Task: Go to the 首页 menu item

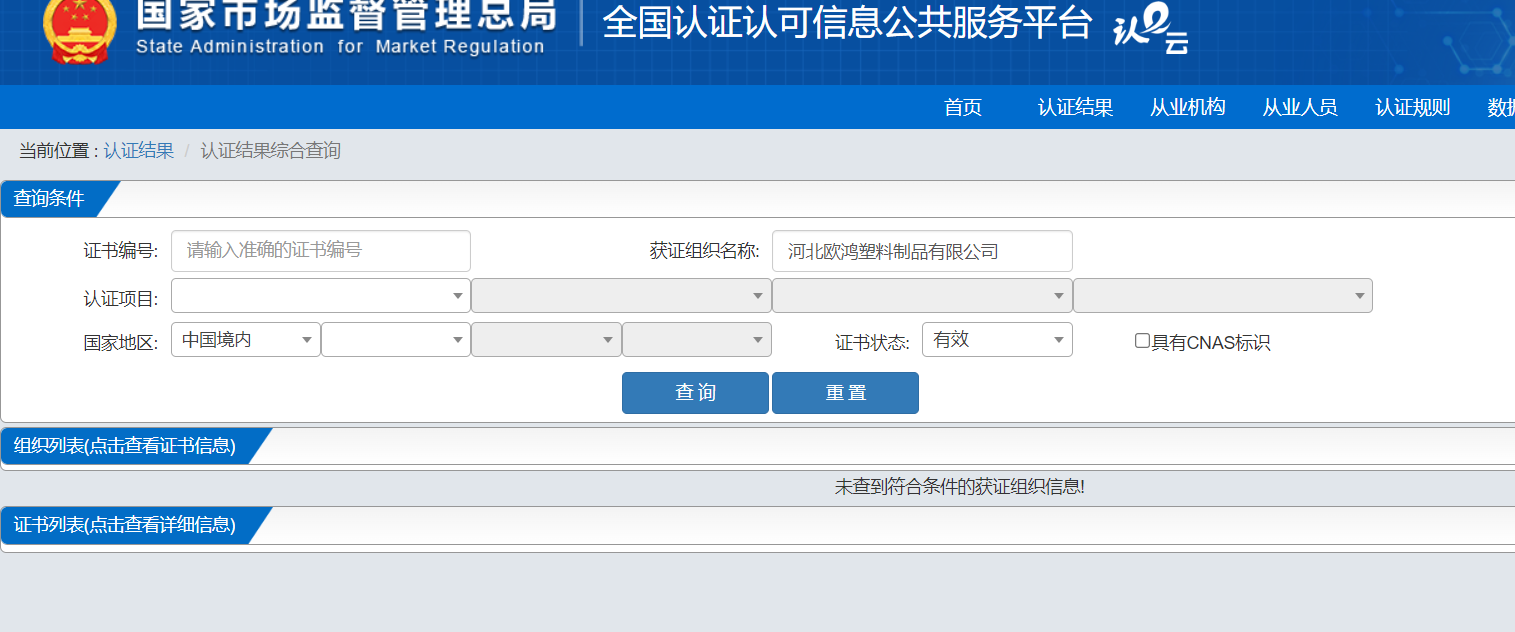Action: [x=963, y=108]
